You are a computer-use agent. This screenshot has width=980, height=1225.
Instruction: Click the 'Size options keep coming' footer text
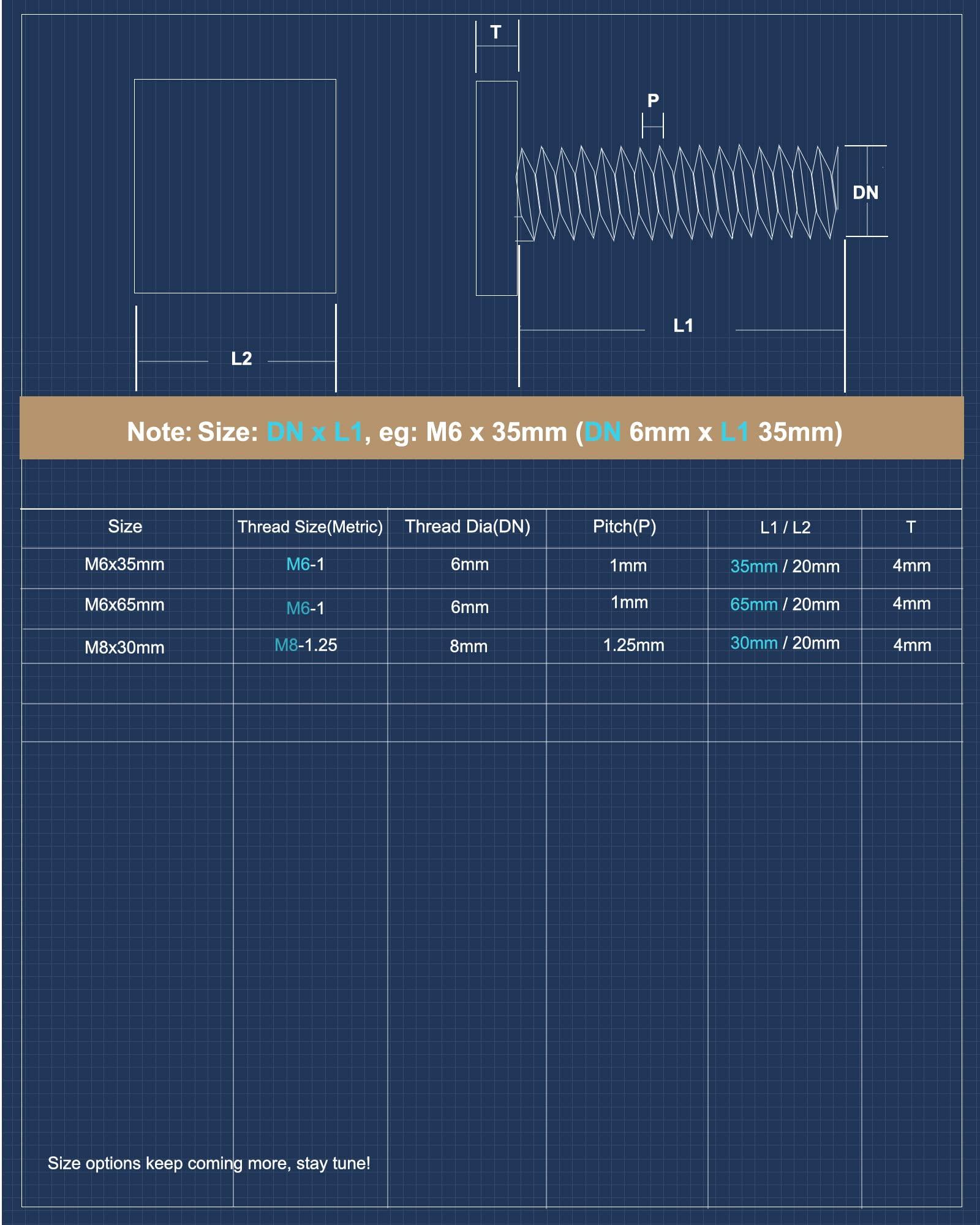(x=209, y=1163)
